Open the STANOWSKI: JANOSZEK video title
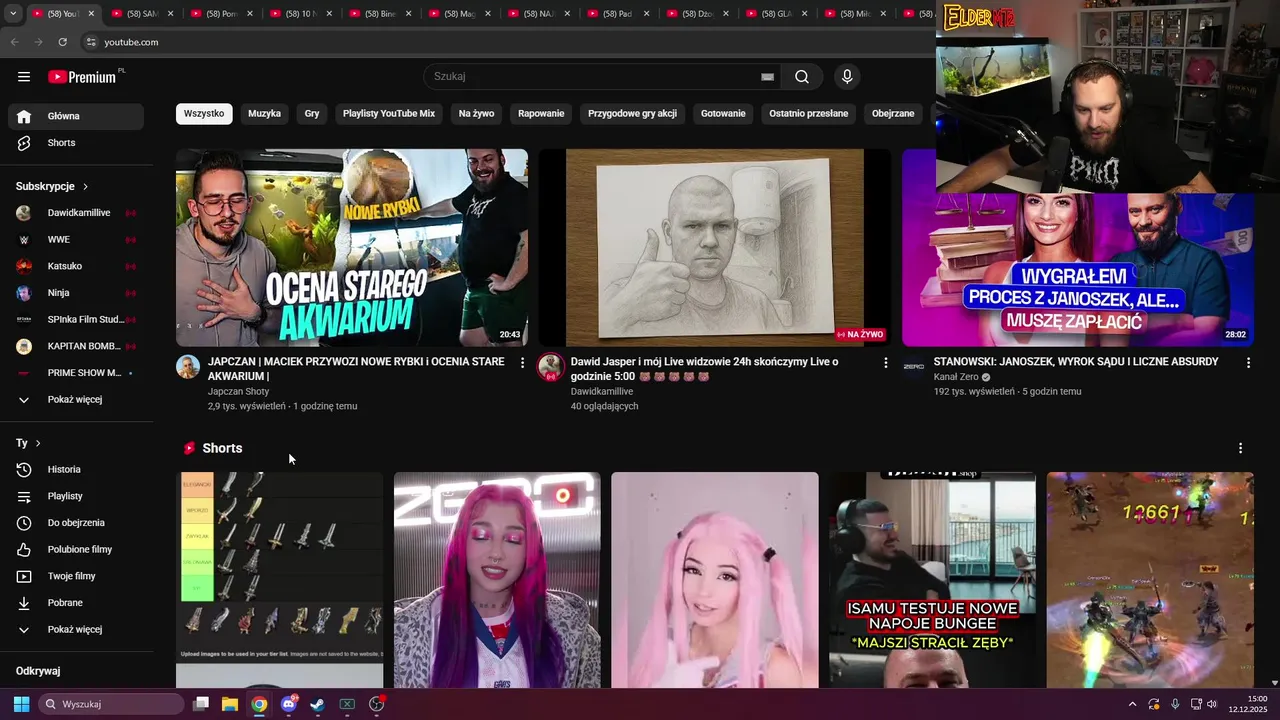This screenshot has height=720, width=1280. click(1076, 362)
